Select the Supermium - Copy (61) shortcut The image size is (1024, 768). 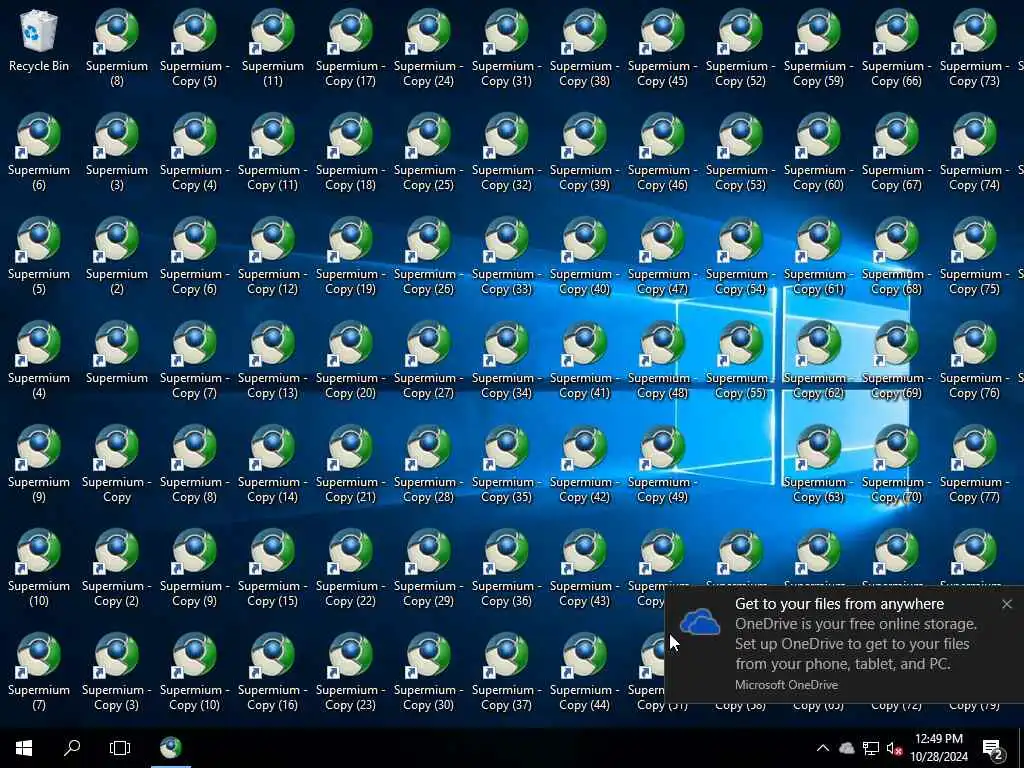tap(818, 256)
